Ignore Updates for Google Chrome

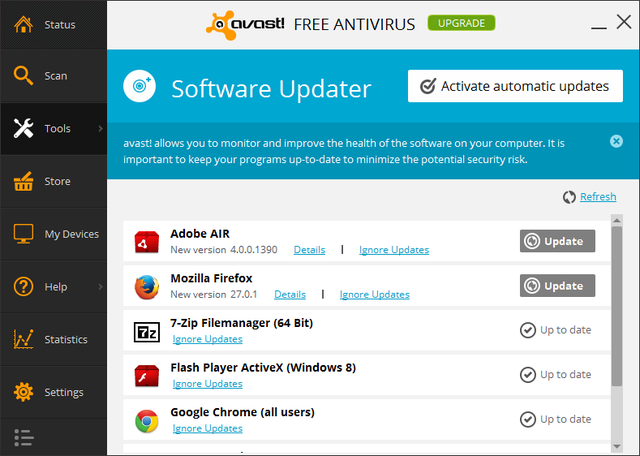(x=207, y=428)
